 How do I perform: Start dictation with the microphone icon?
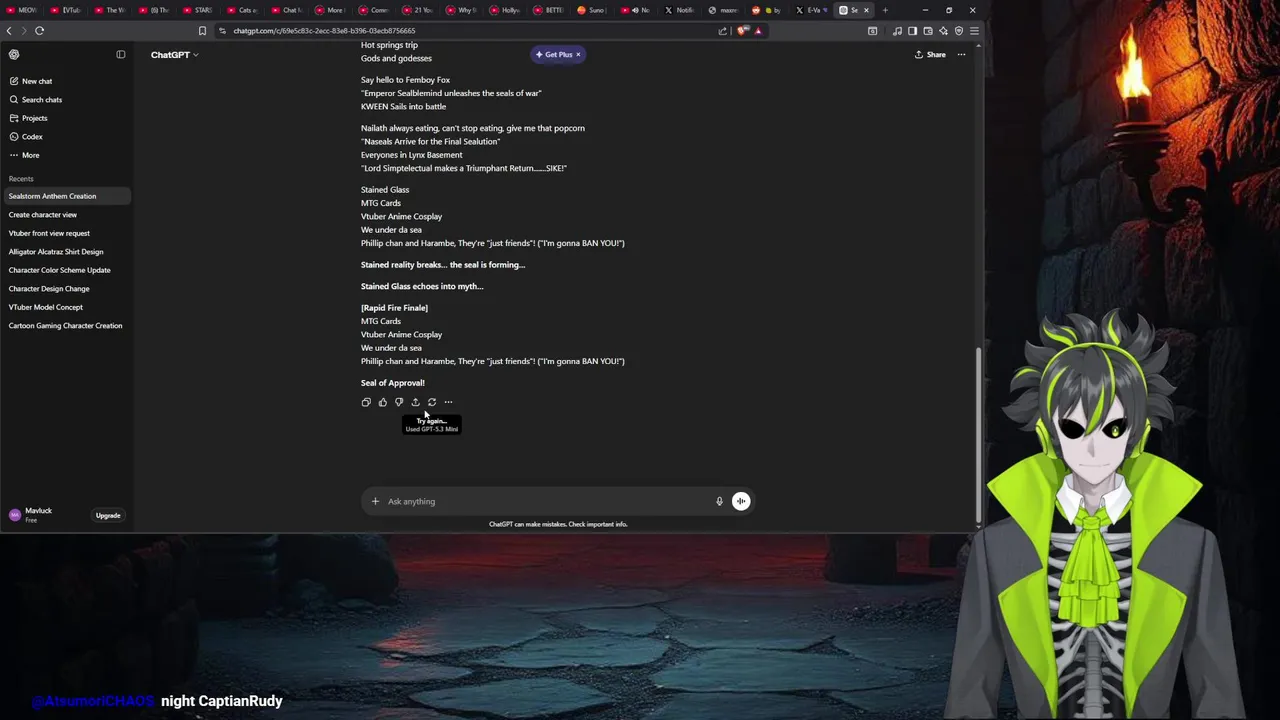point(719,501)
